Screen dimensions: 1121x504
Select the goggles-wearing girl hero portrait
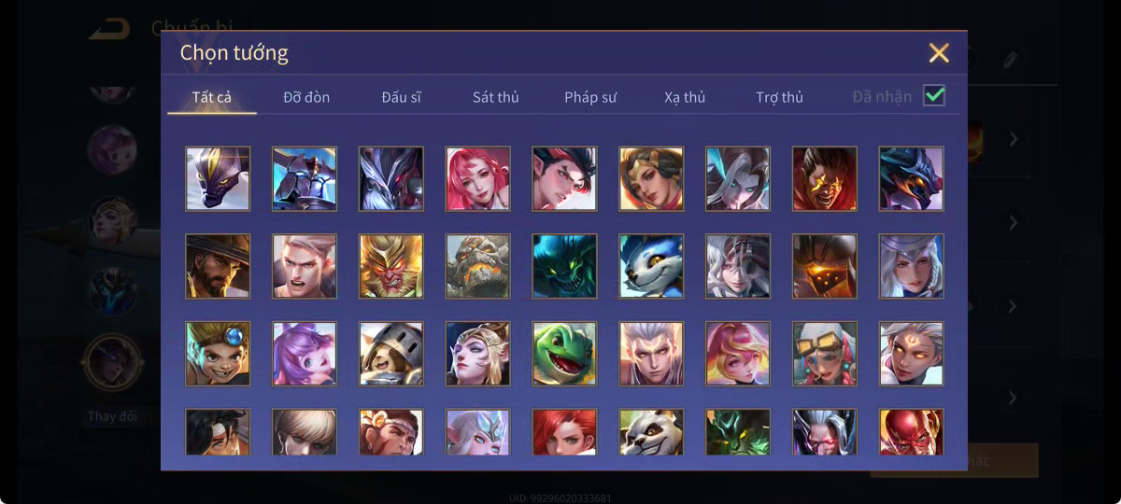pyautogui.click(x=824, y=353)
